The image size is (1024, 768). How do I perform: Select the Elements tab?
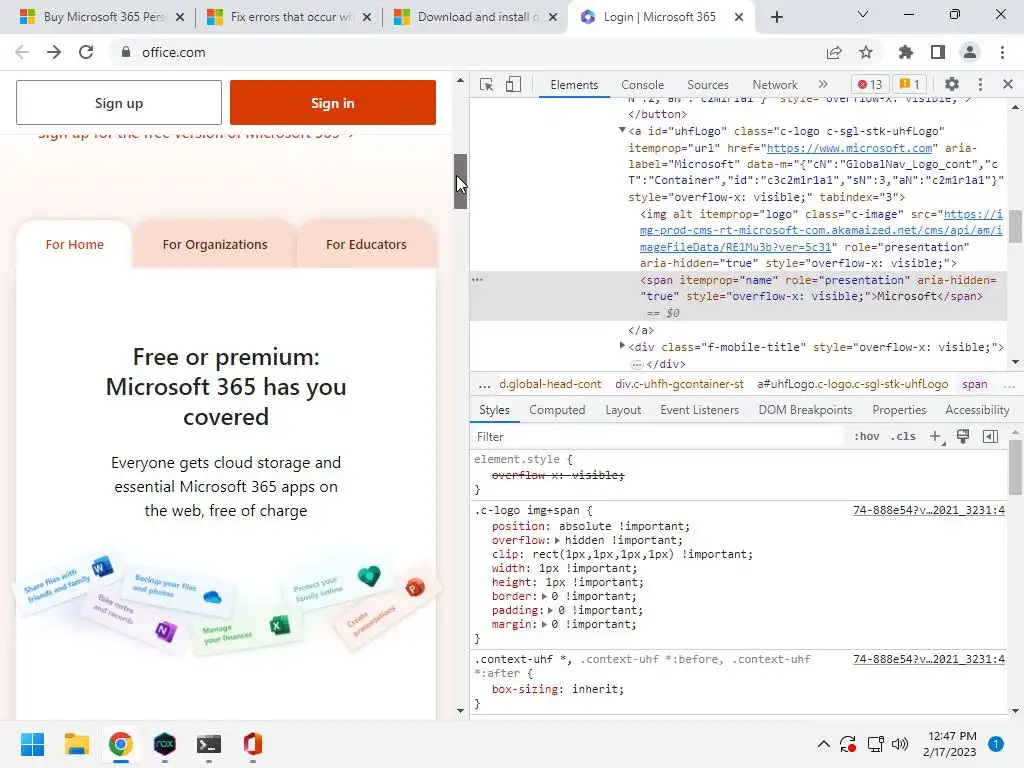(x=574, y=85)
